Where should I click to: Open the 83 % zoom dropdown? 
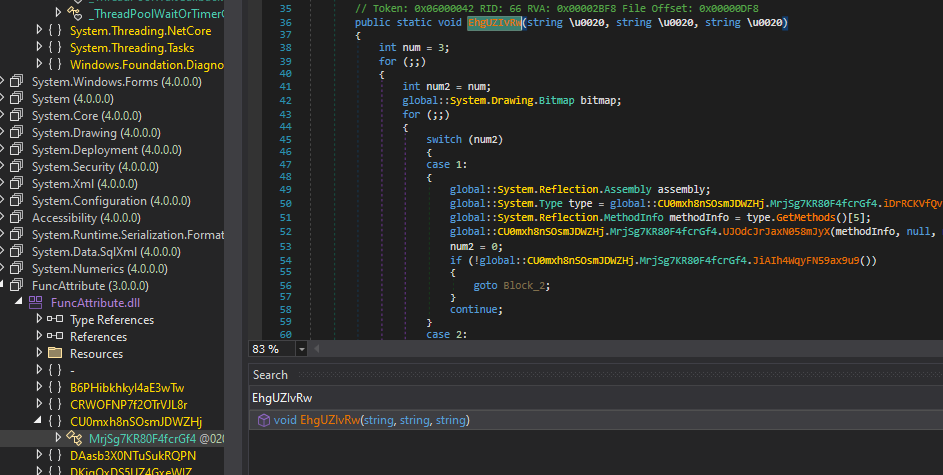[302, 349]
